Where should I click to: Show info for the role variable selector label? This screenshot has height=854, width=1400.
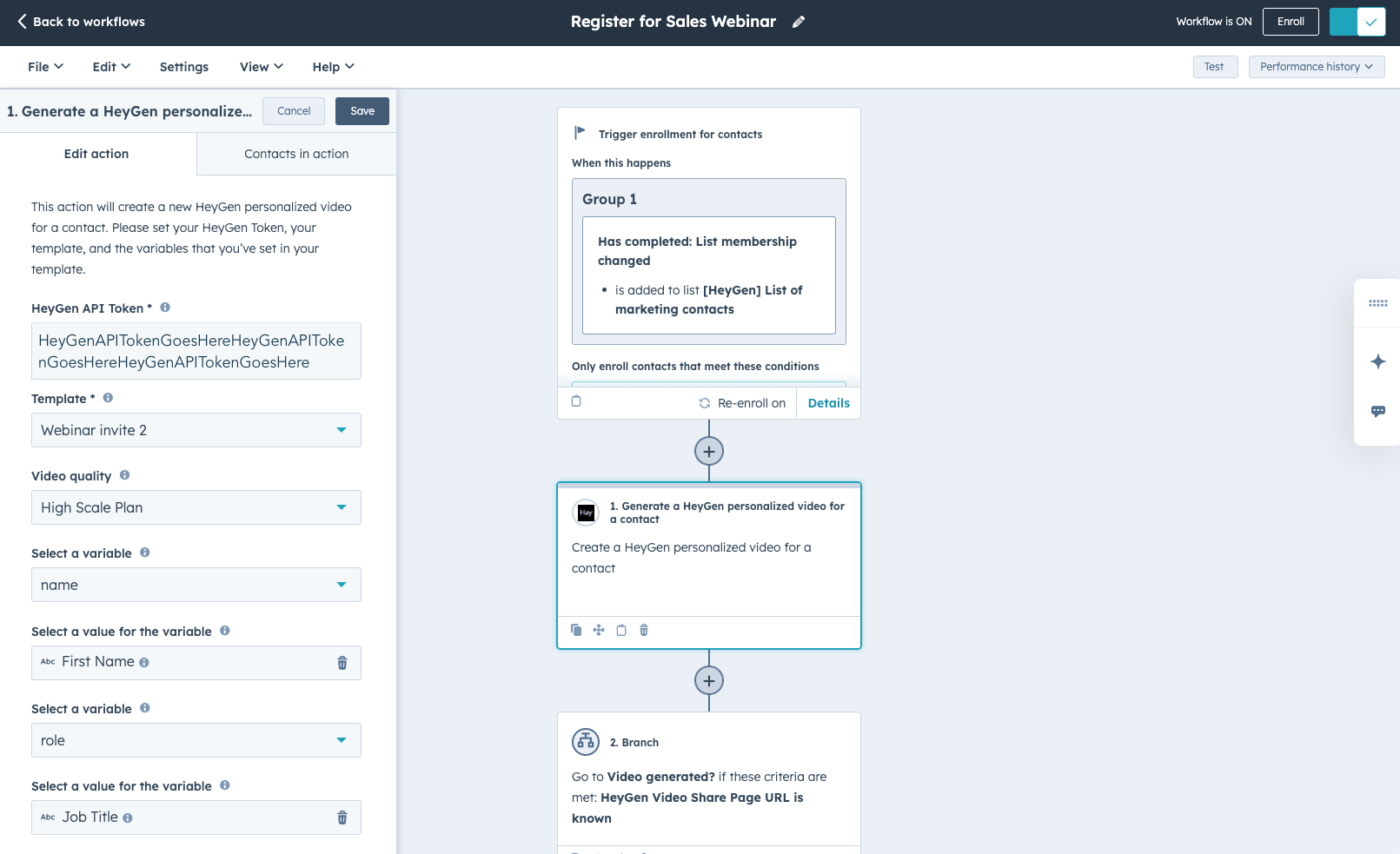pyautogui.click(x=145, y=708)
